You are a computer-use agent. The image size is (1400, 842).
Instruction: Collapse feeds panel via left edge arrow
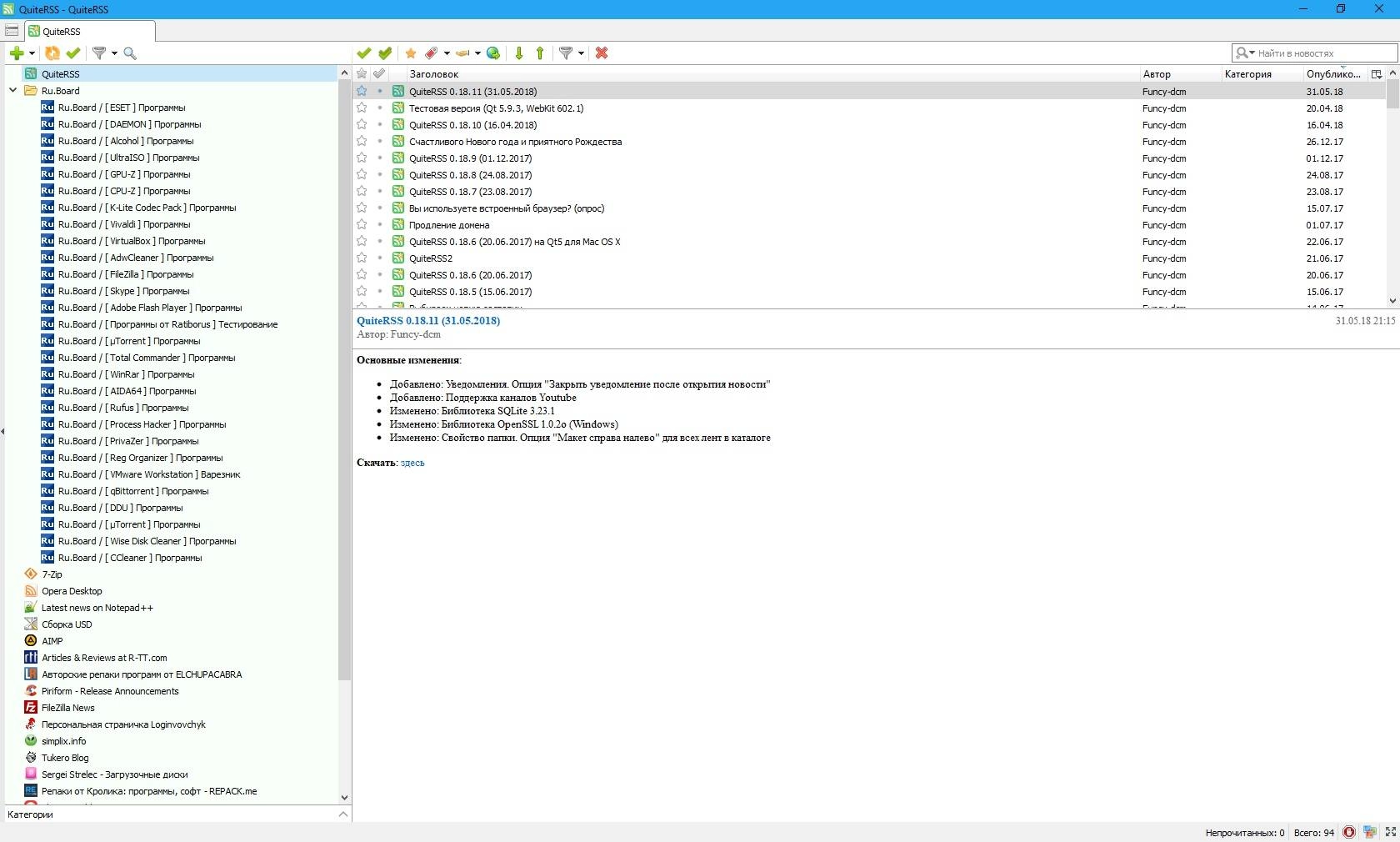tap(2, 432)
